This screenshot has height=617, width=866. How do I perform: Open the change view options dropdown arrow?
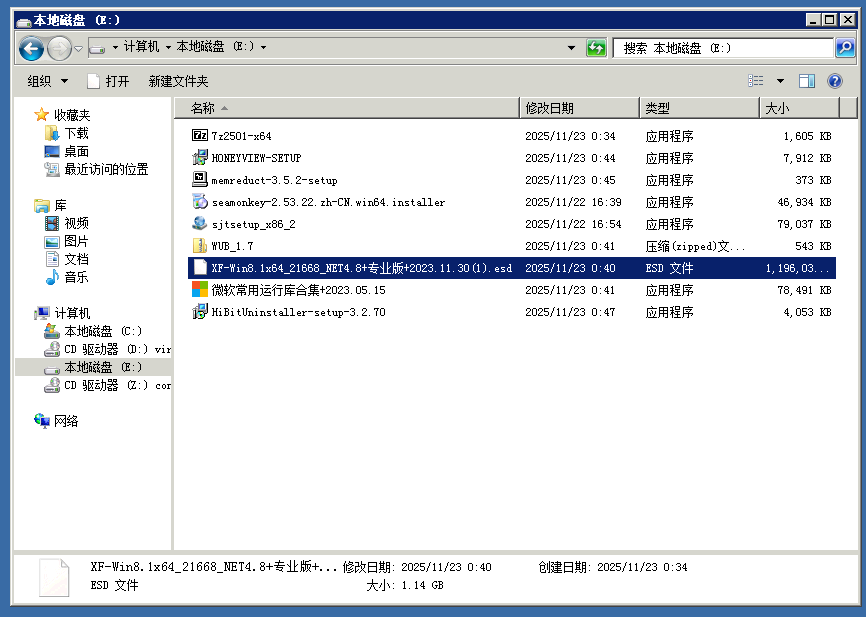click(x=780, y=81)
